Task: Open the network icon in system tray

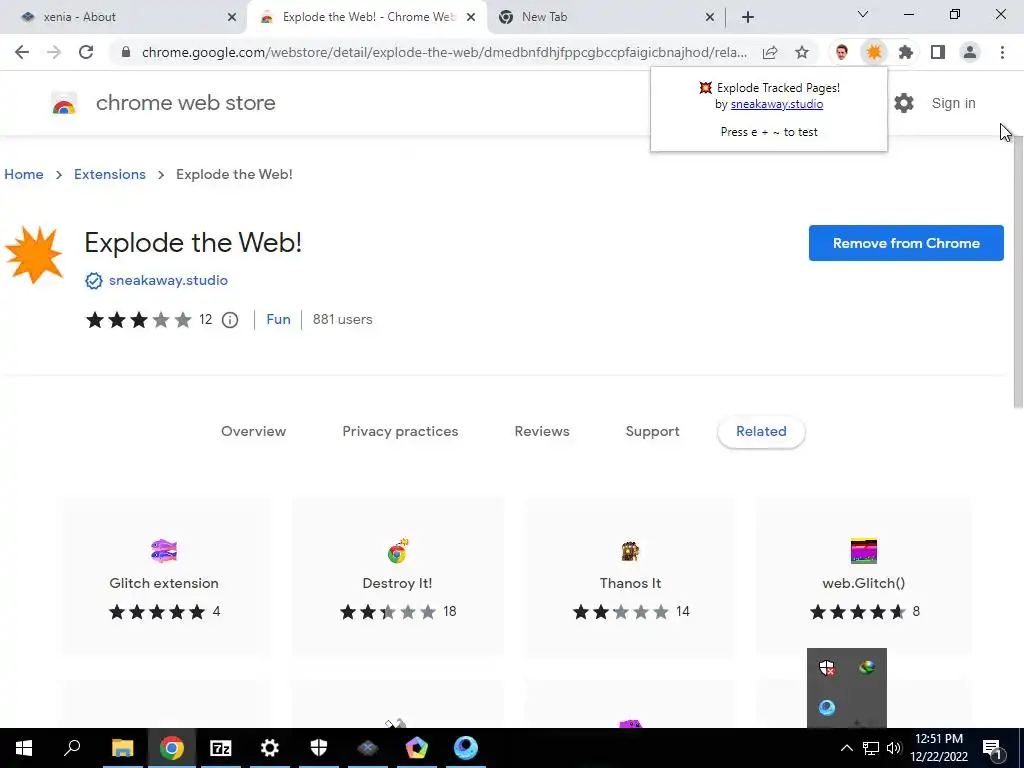Action: coord(871,748)
